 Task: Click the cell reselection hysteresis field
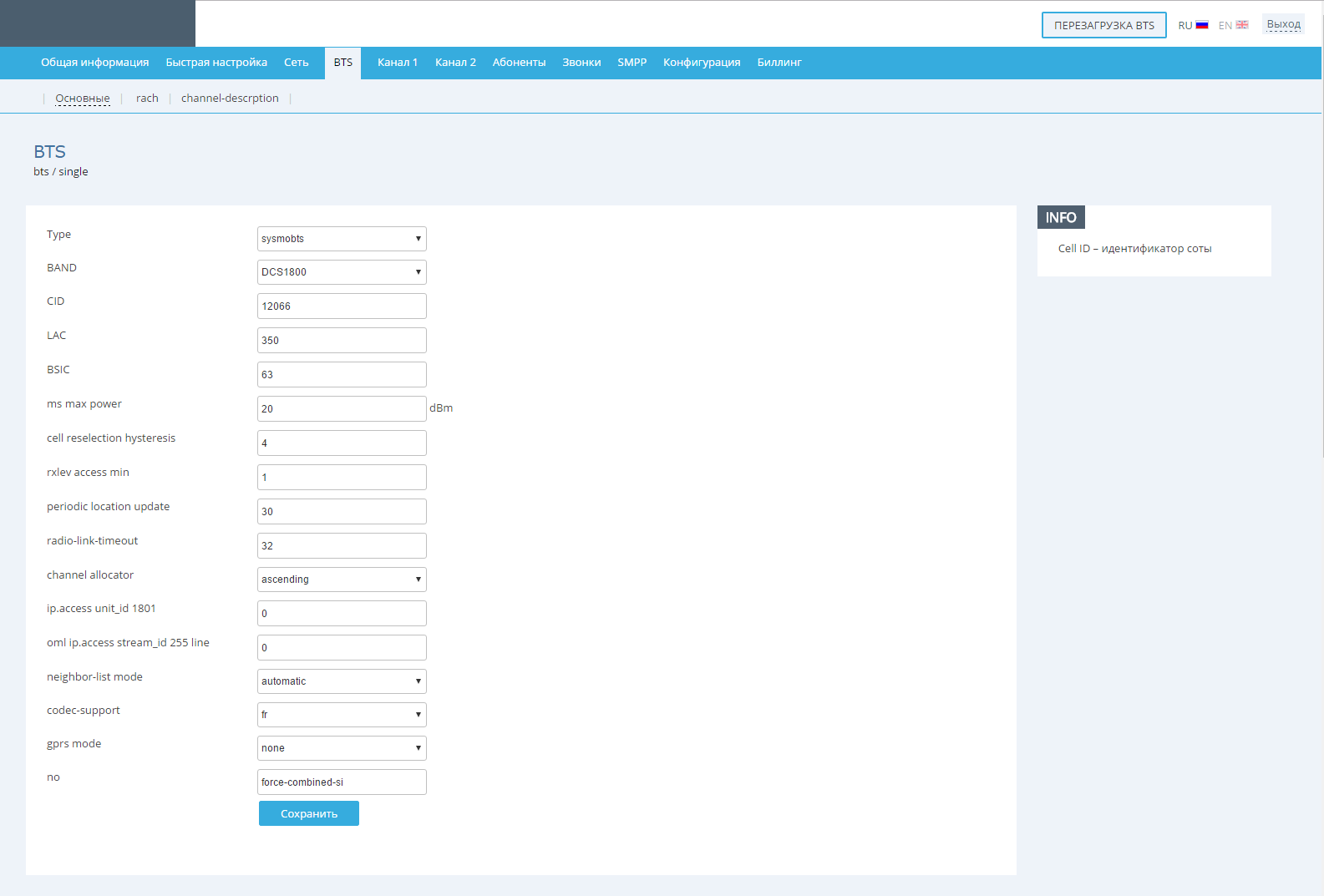point(342,443)
